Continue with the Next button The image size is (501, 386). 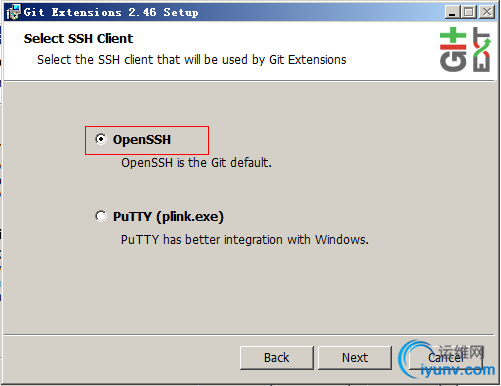click(355, 358)
